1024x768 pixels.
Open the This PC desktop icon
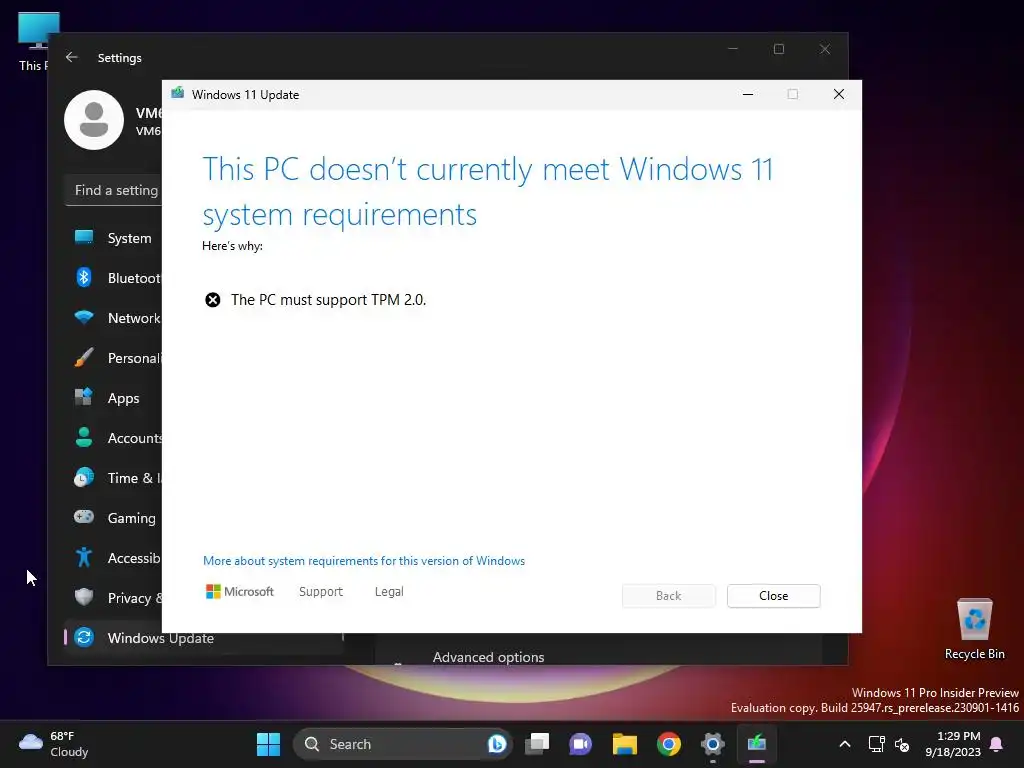pos(35,41)
